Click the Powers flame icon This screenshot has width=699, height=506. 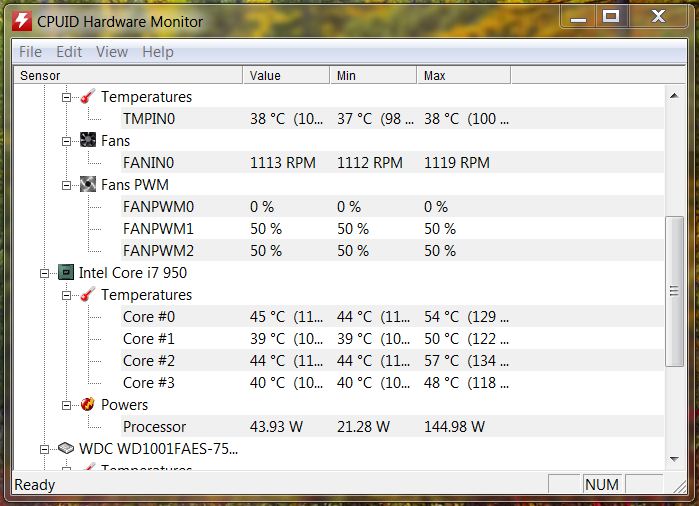coord(88,404)
